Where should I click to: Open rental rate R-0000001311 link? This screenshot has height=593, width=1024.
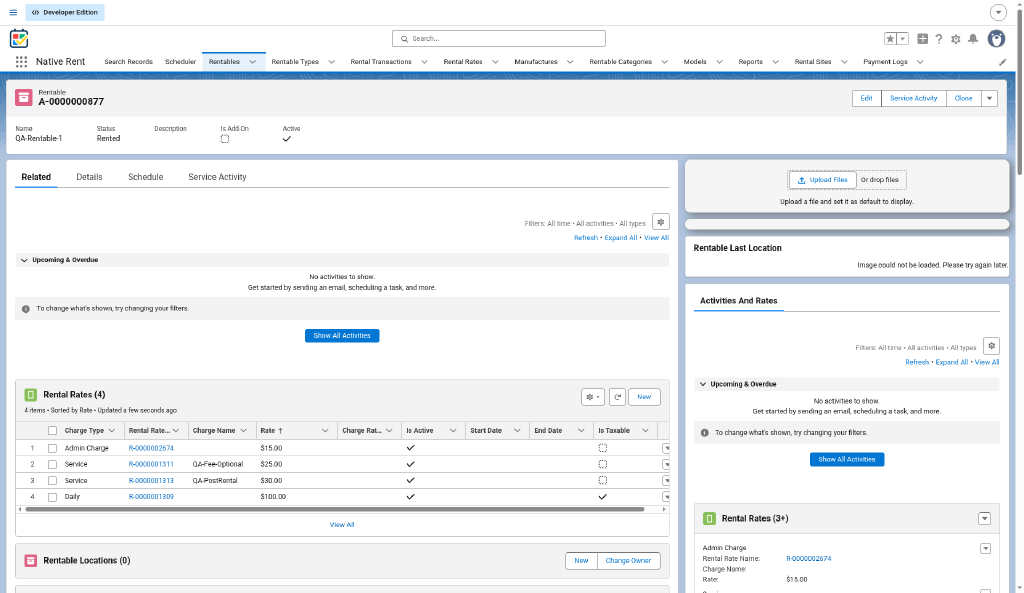coord(151,464)
